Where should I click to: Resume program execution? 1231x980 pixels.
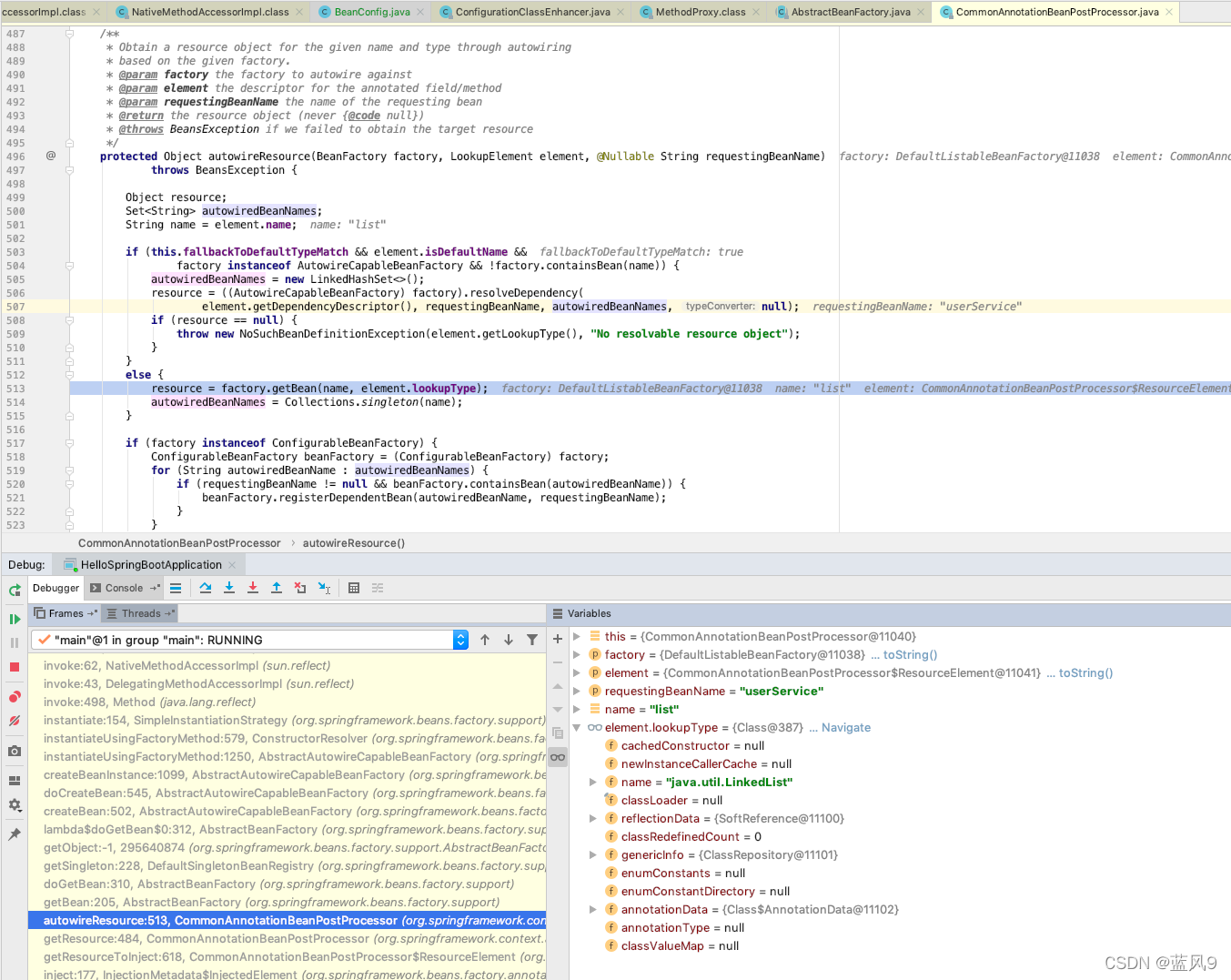click(15, 619)
